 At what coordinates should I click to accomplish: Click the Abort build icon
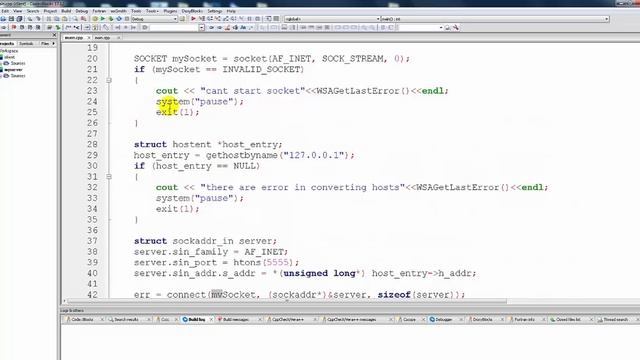click(127, 19)
